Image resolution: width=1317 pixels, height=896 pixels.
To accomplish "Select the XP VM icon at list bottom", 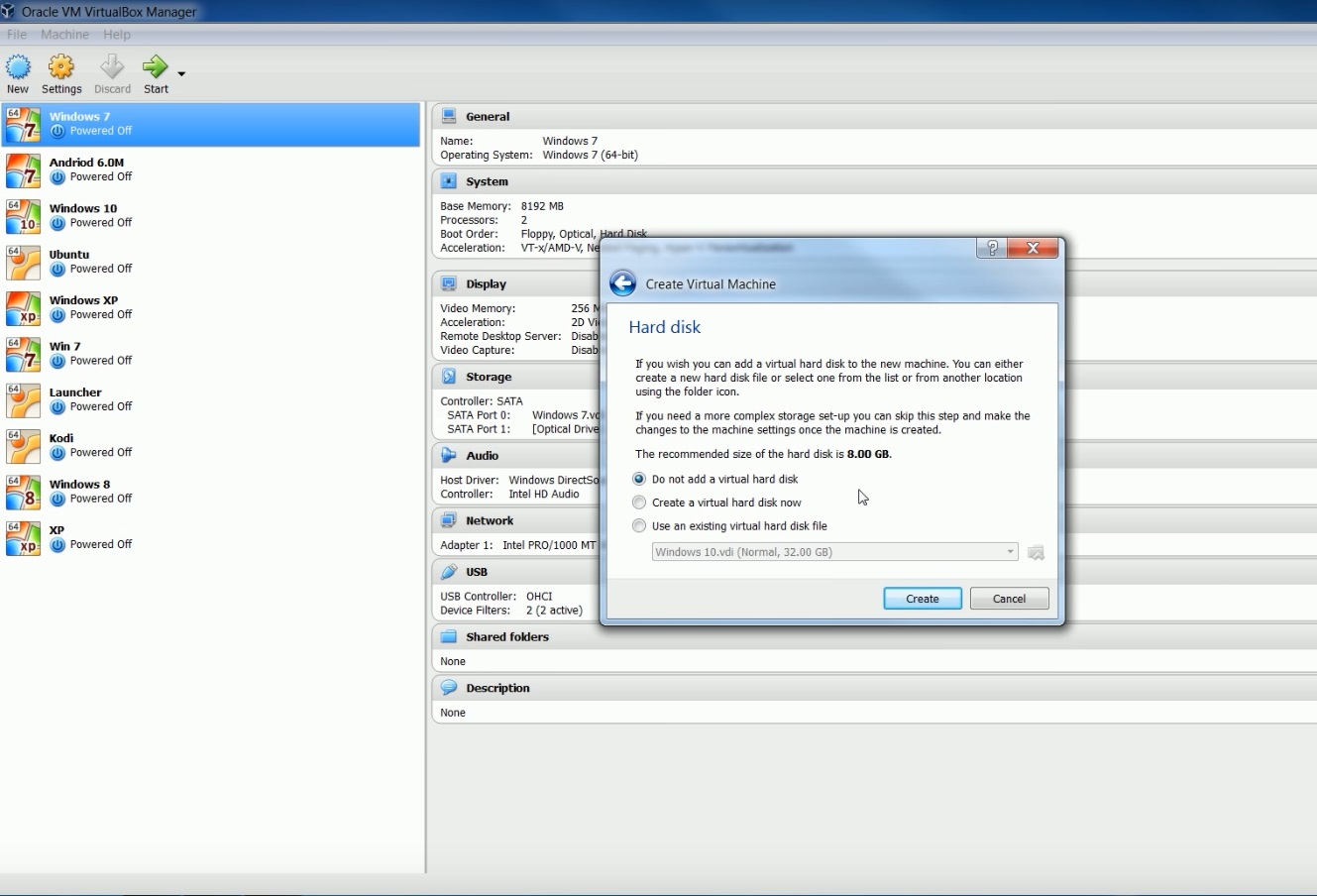I will click(x=24, y=537).
